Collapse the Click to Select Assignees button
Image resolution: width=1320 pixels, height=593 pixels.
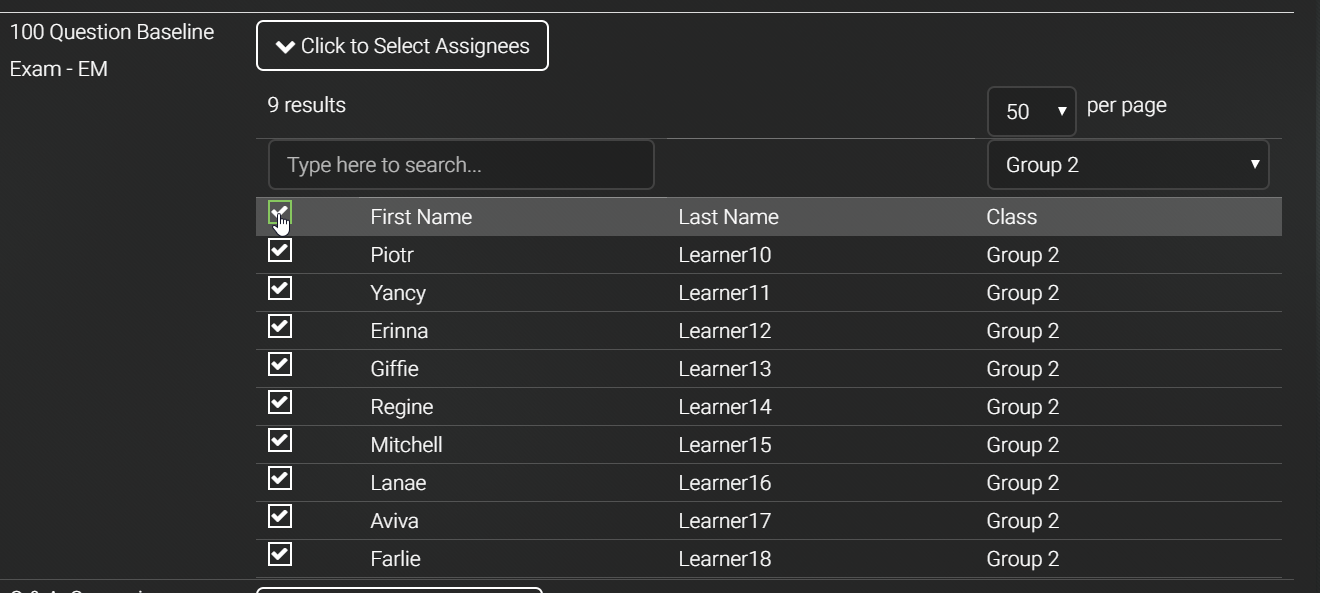click(x=402, y=46)
